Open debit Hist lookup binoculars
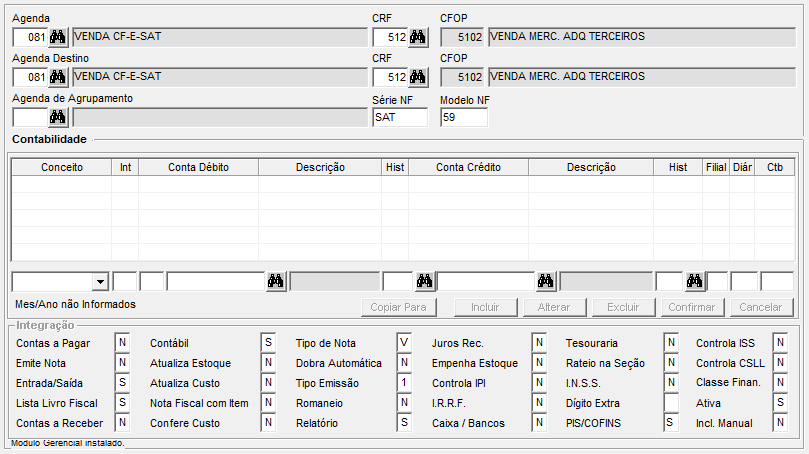 coord(425,281)
